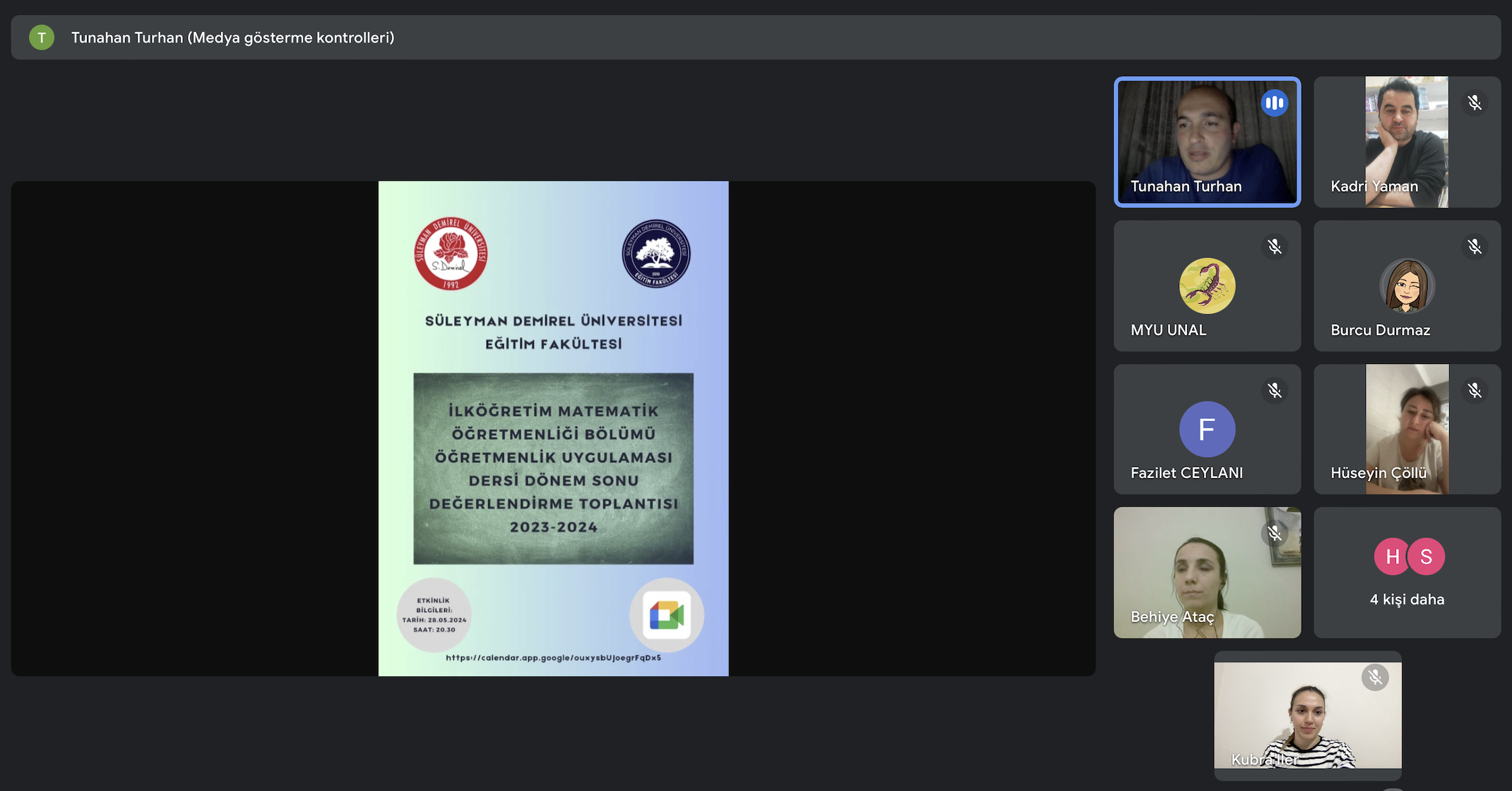The width and height of the screenshot is (1512, 791).
Task: Click MYU UNAL's muted mic icon
Action: [1274, 247]
